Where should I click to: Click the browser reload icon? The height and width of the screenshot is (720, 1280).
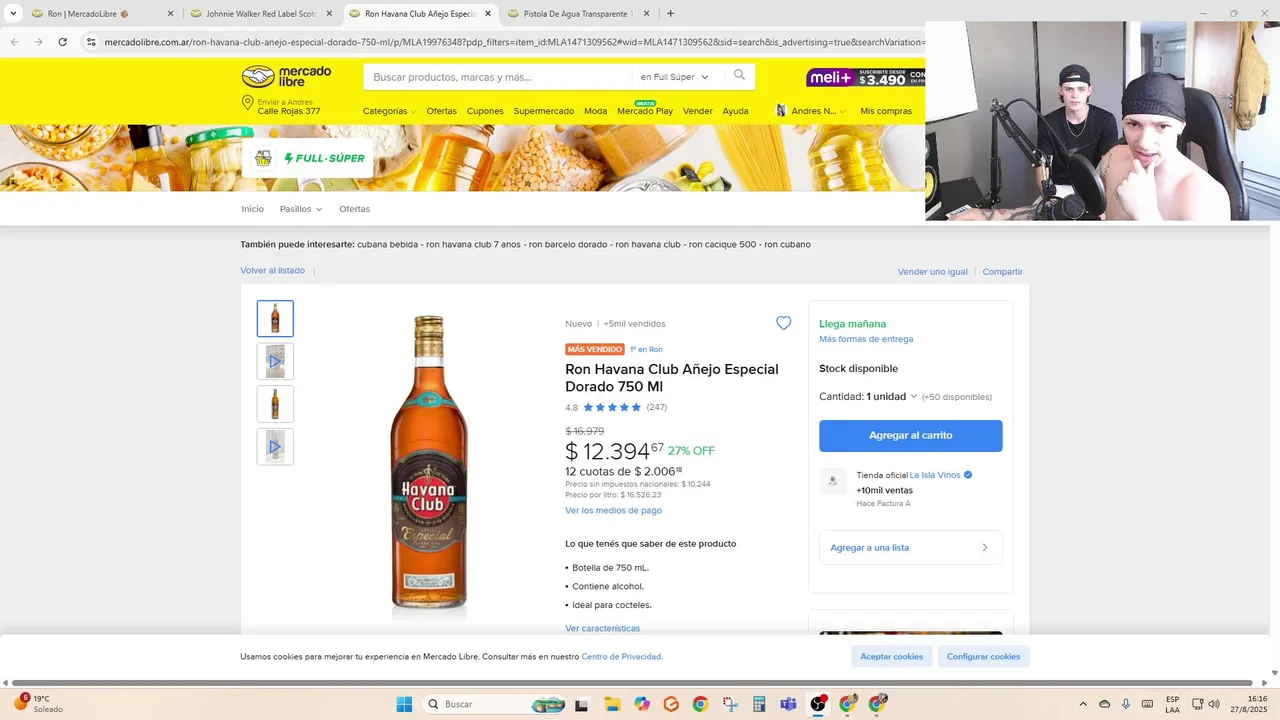62,42
